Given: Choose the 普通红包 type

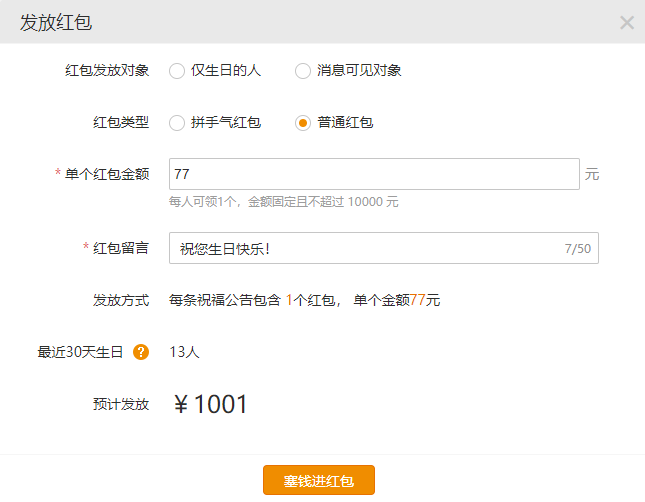Looking at the screenshot, I should [303, 123].
